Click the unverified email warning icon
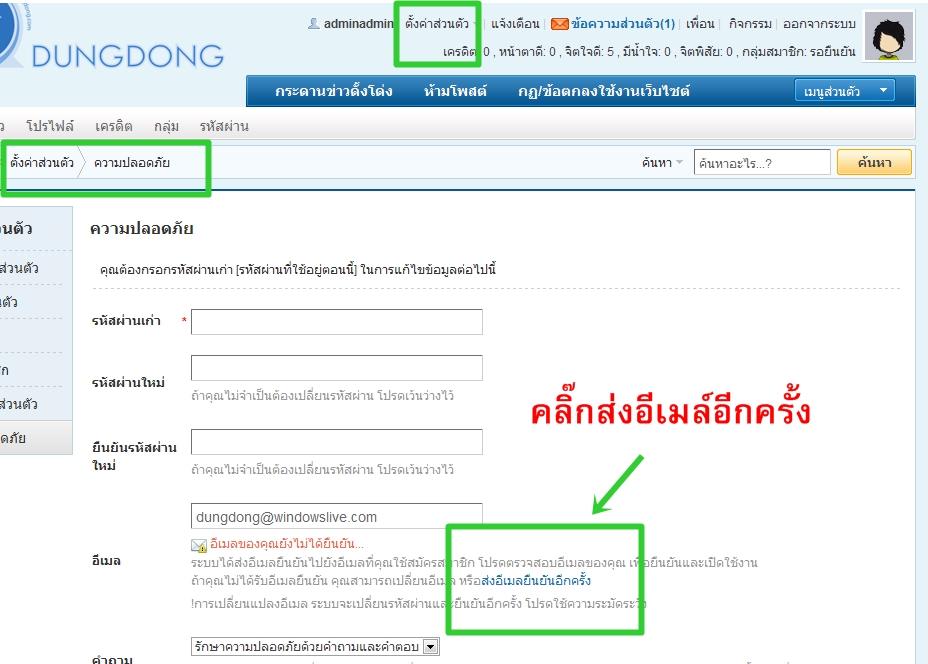The image size is (928, 664). [x=199, y=545]
